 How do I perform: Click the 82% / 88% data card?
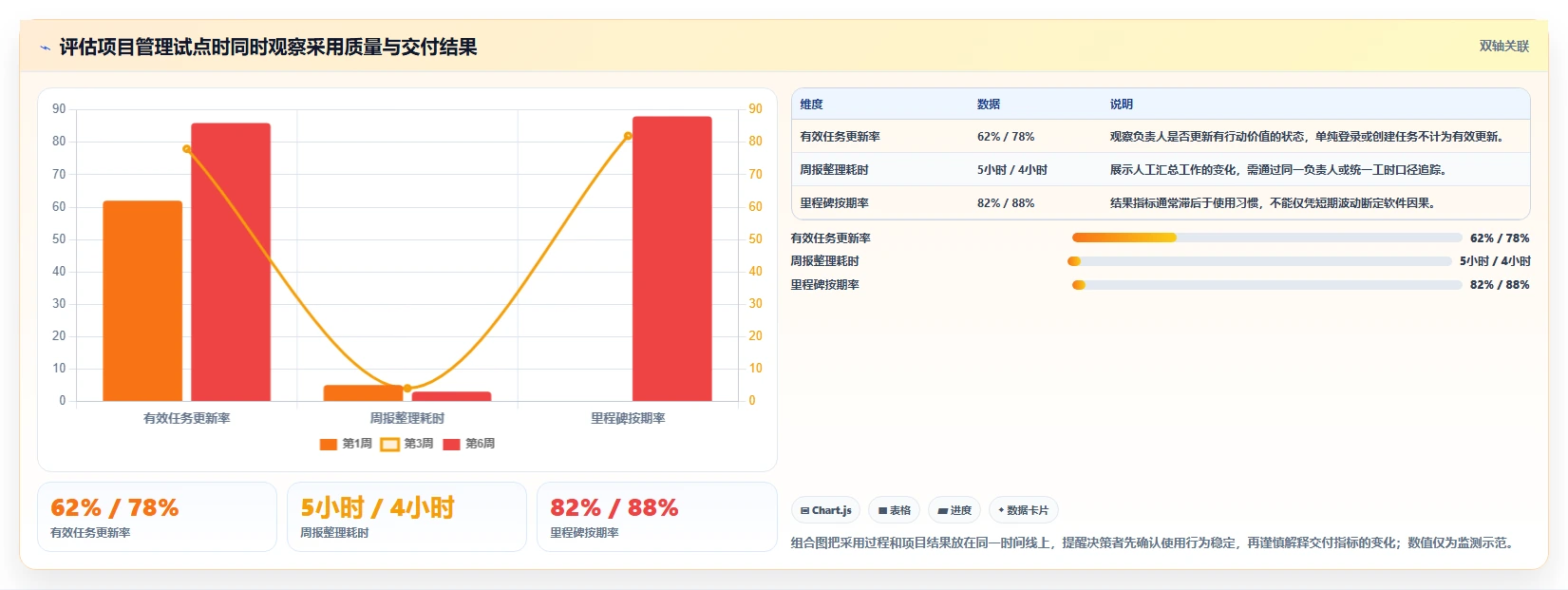pos(656,517)
